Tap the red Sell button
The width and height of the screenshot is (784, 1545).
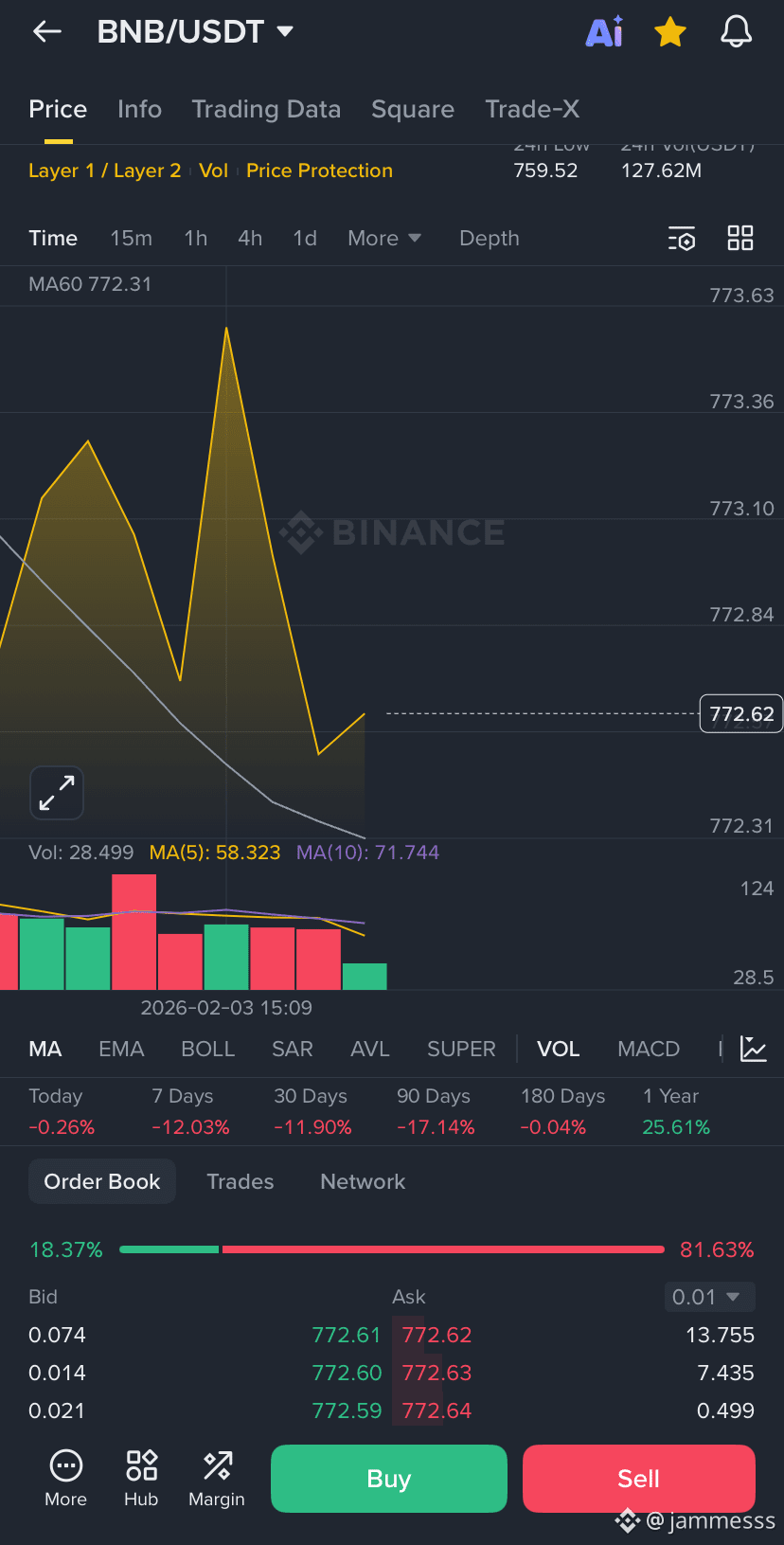pyautogui.click(x=639, y=1479)
